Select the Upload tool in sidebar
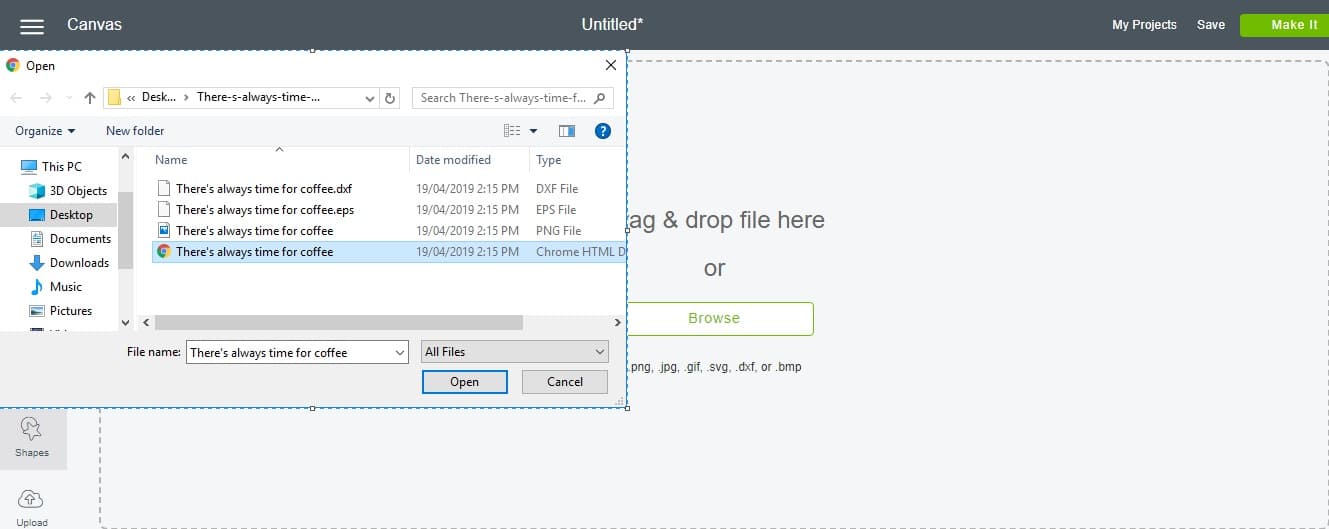This screenshot has height=529, width=1329. pos(32,507)
